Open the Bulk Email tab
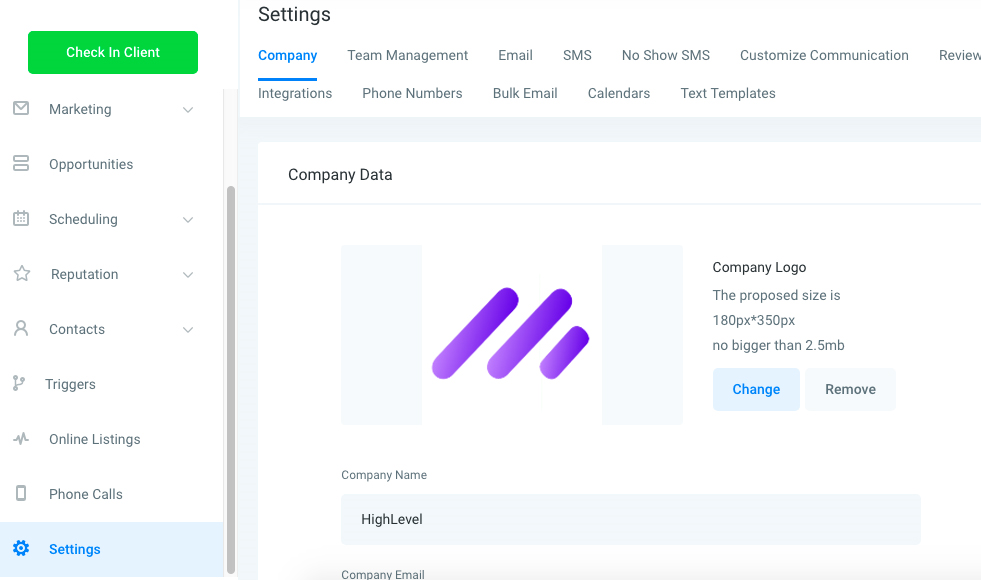This screenshot has width=981, height=580. tap(525, 93)
